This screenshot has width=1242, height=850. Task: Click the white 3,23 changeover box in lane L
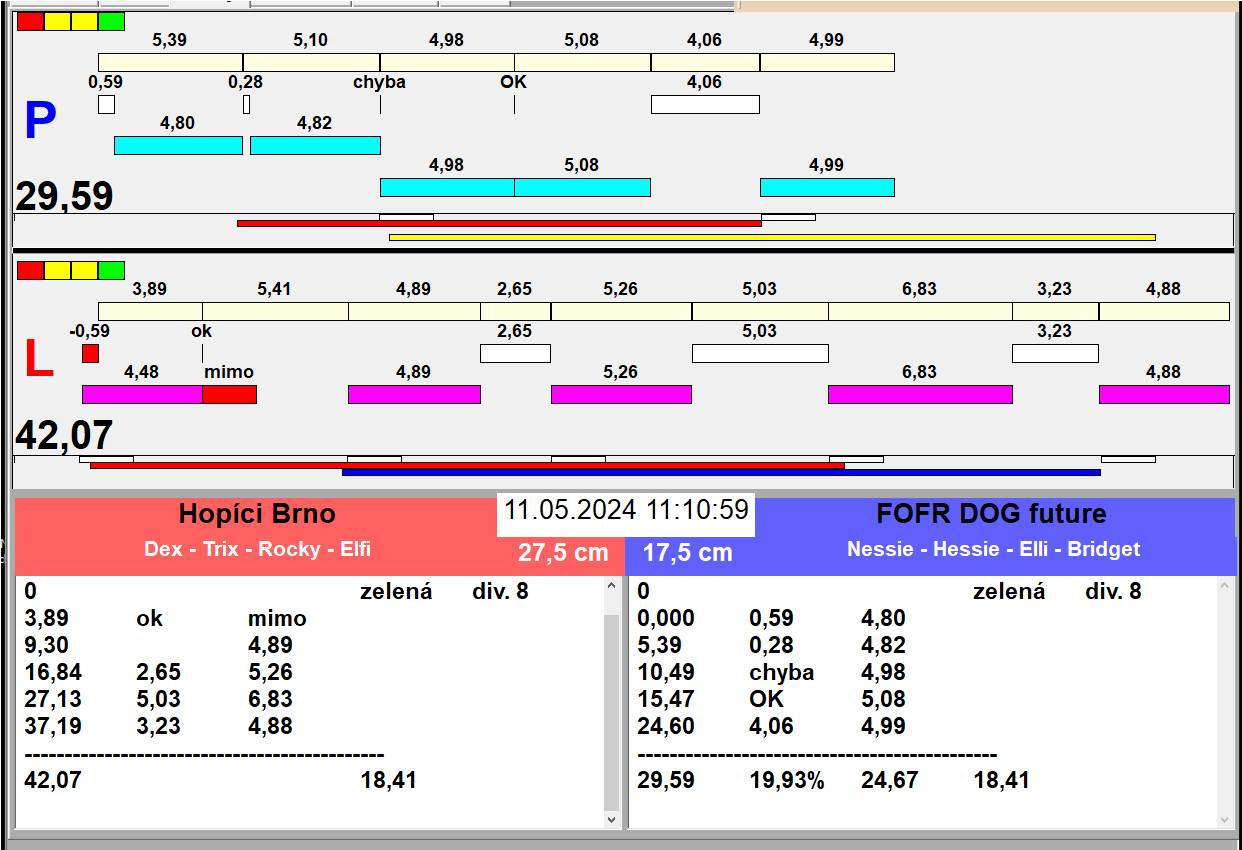[x=1055, y=353]
